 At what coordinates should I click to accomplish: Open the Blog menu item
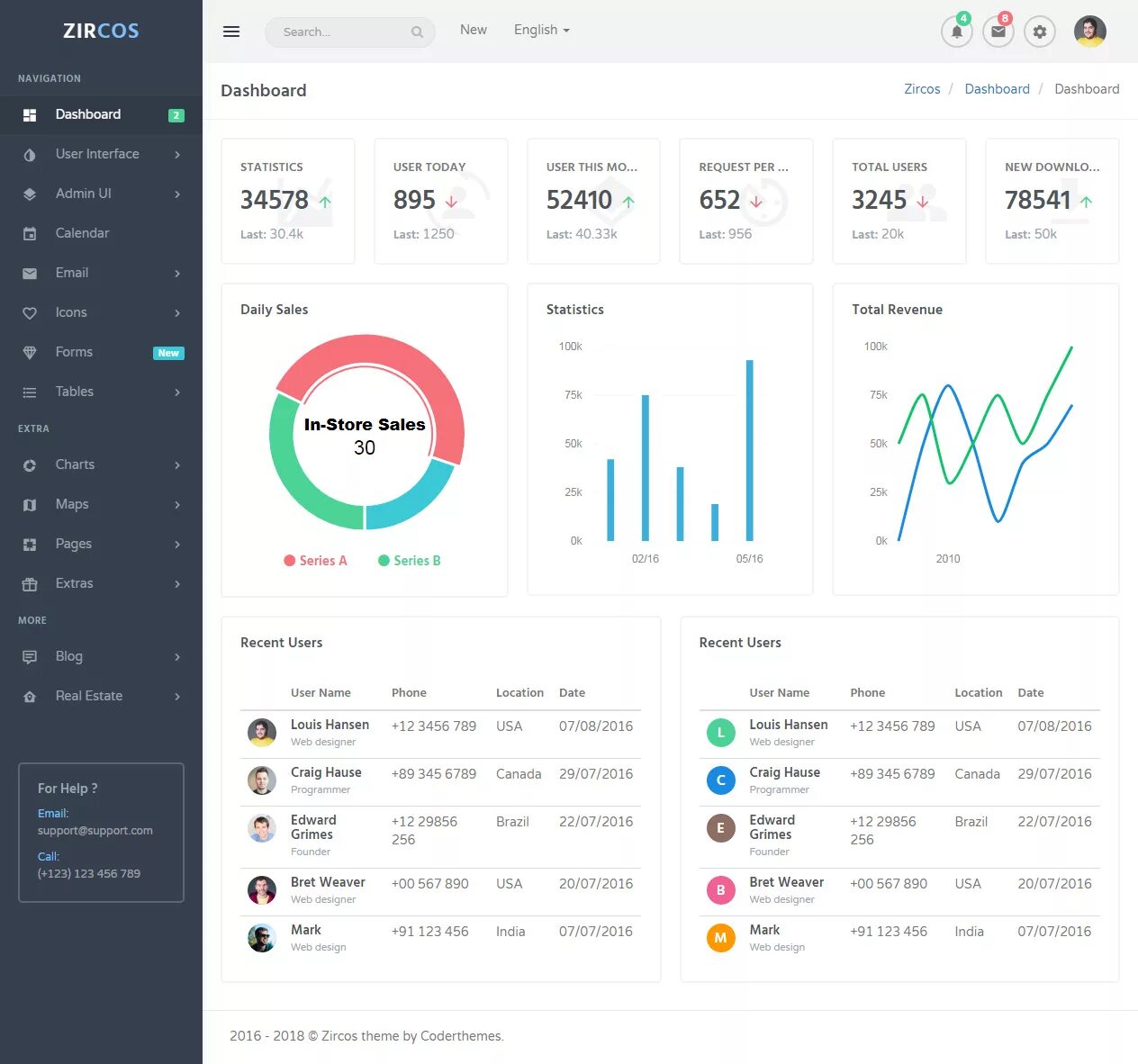101,656
